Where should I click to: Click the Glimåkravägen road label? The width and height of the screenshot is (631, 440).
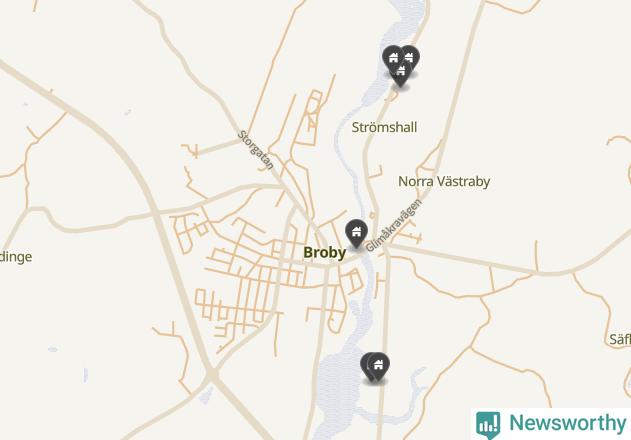(x=394, y=225)
